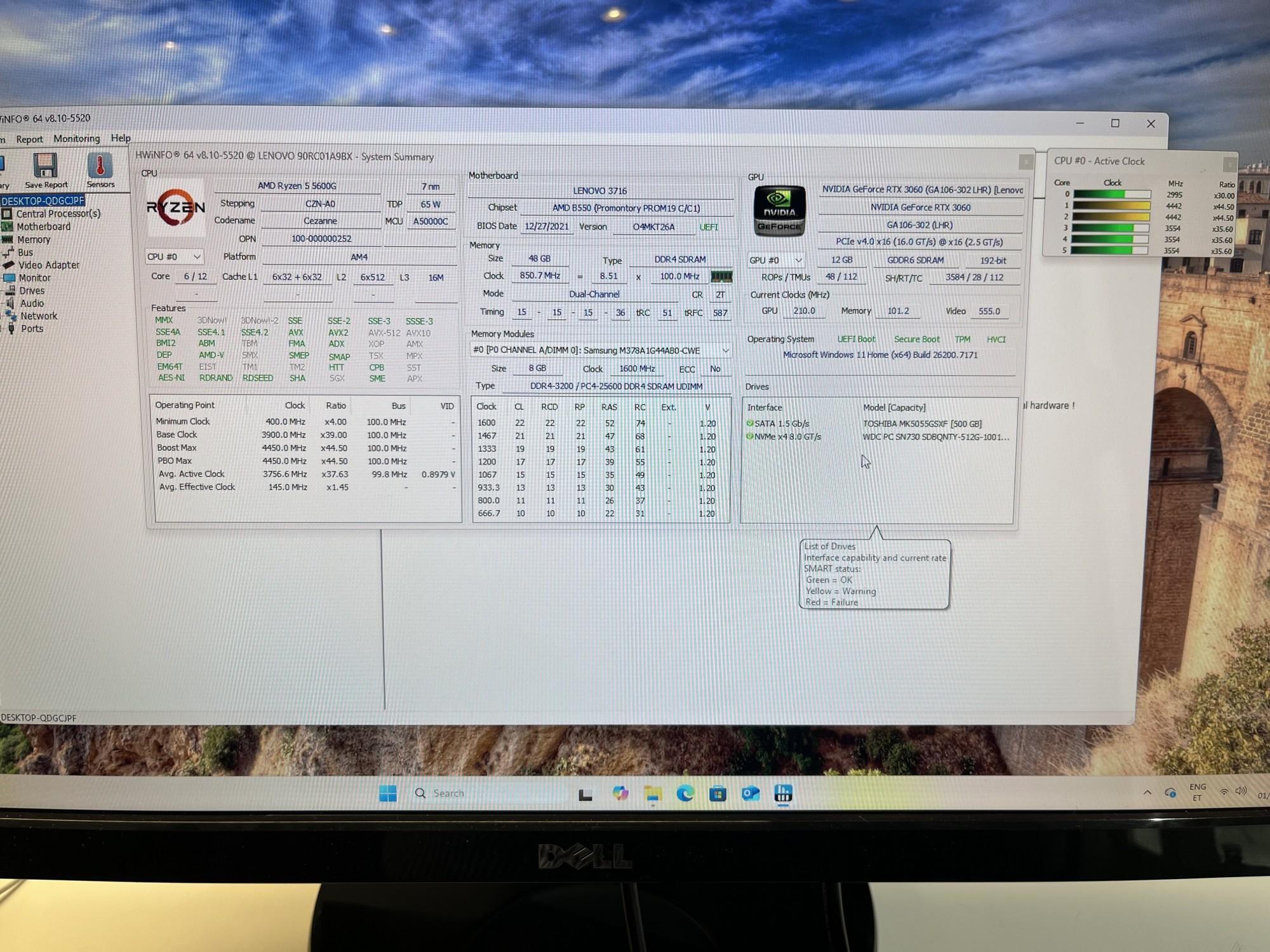1270x952 pixels.
Task: Click the Ryzen CPU logo
Action: point(176,208)
